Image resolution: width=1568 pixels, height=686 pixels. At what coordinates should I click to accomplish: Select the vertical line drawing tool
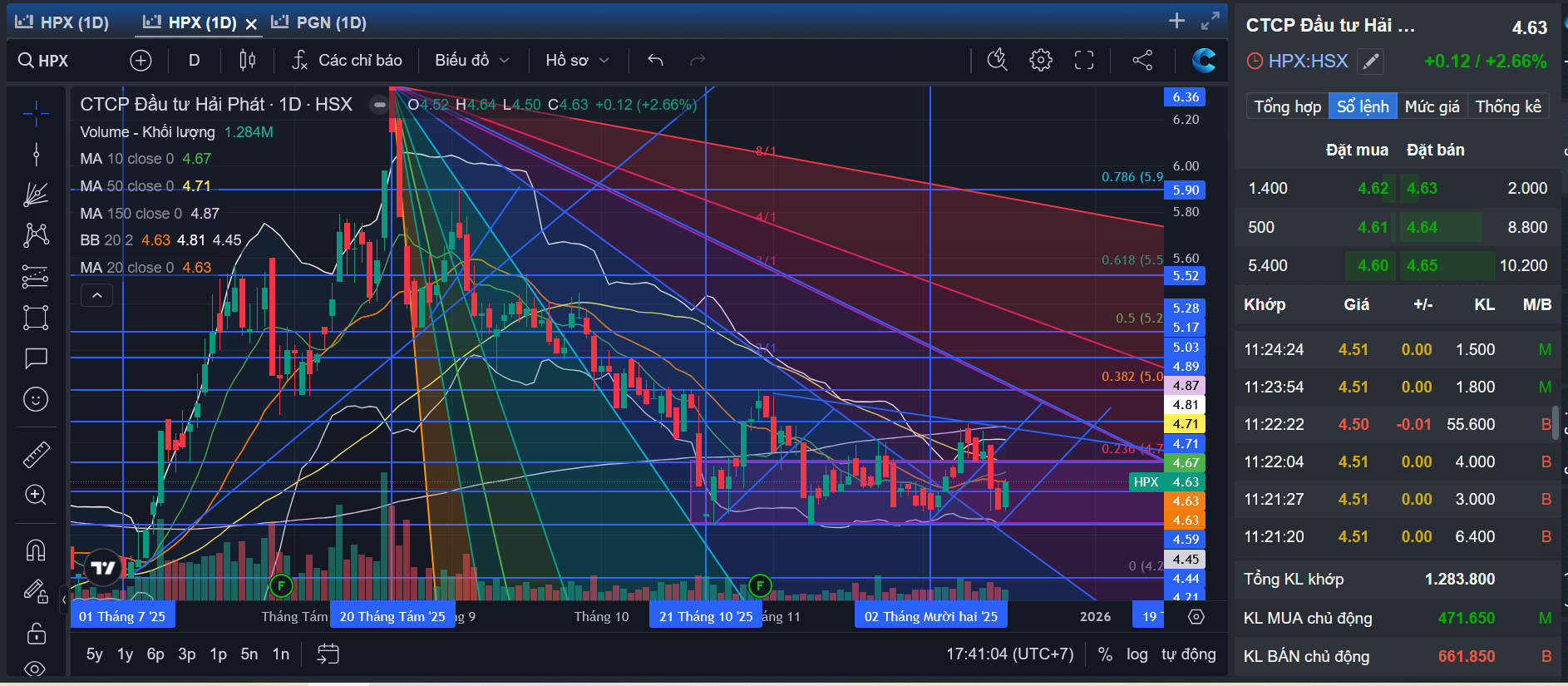coord(35,154)
